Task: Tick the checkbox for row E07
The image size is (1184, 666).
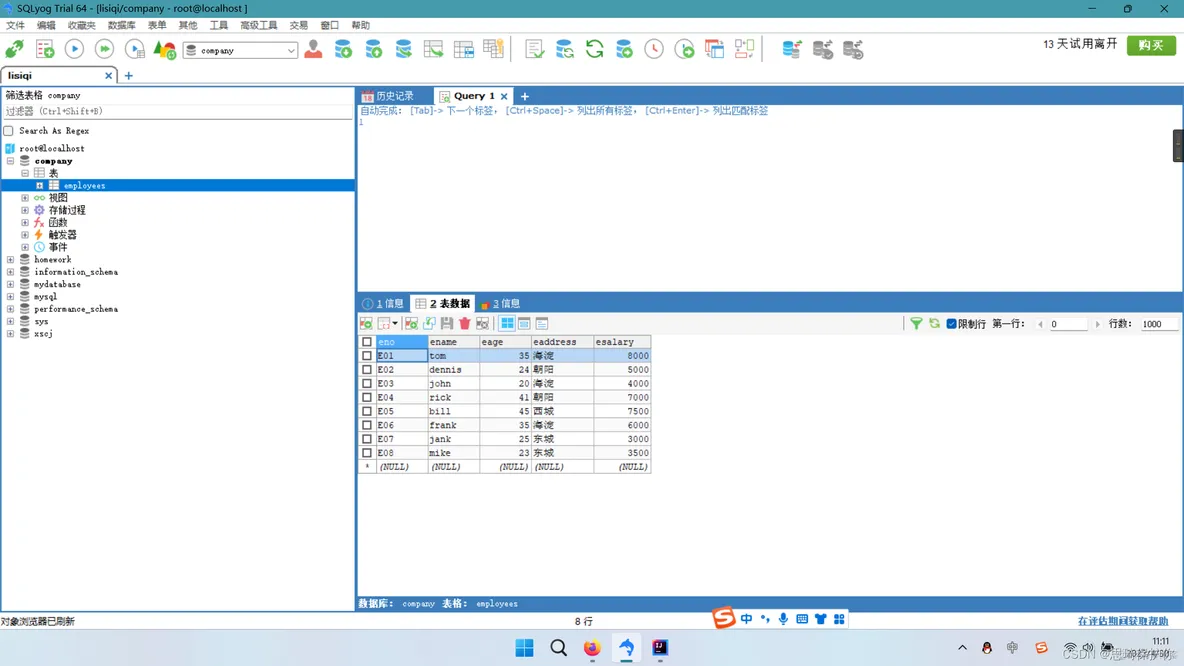Action: pos(367,439)
